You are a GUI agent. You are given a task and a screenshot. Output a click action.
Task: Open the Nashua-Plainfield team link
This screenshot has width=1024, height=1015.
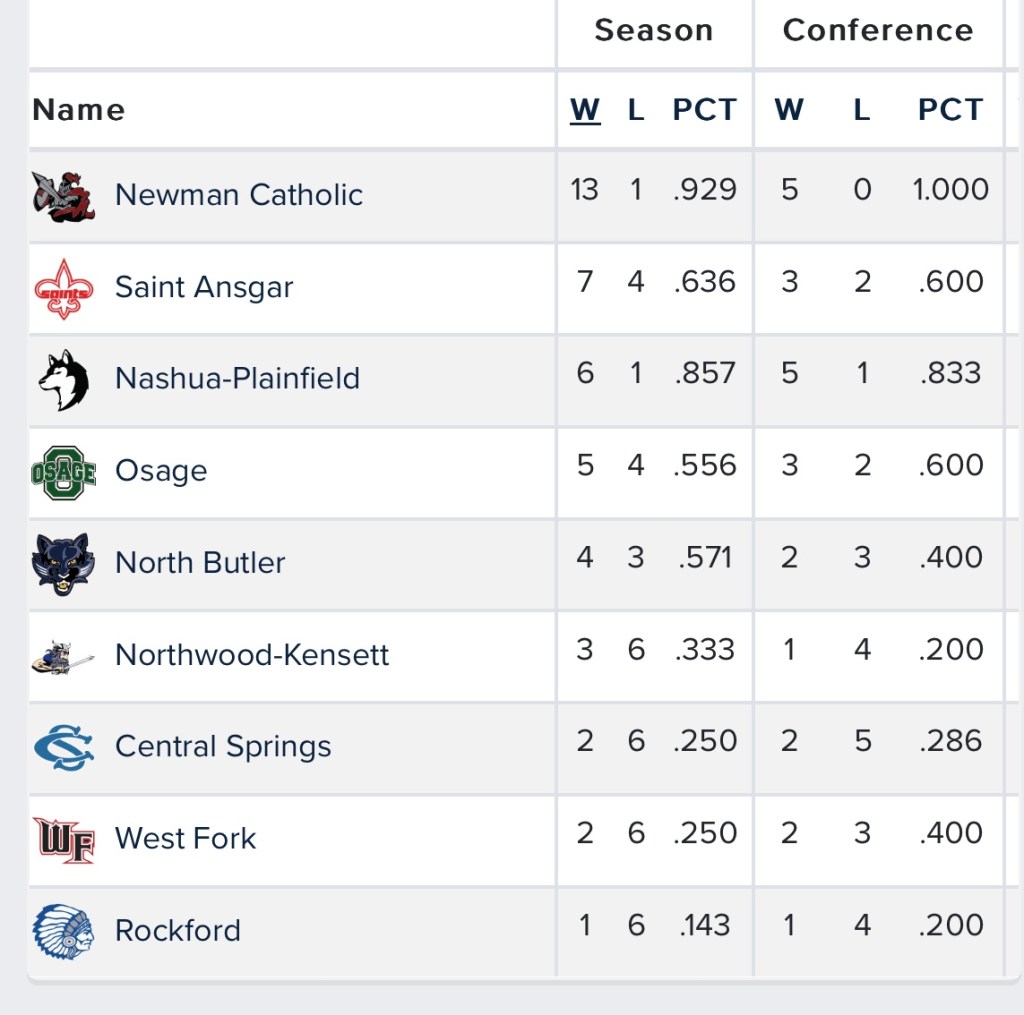[237, 379]
